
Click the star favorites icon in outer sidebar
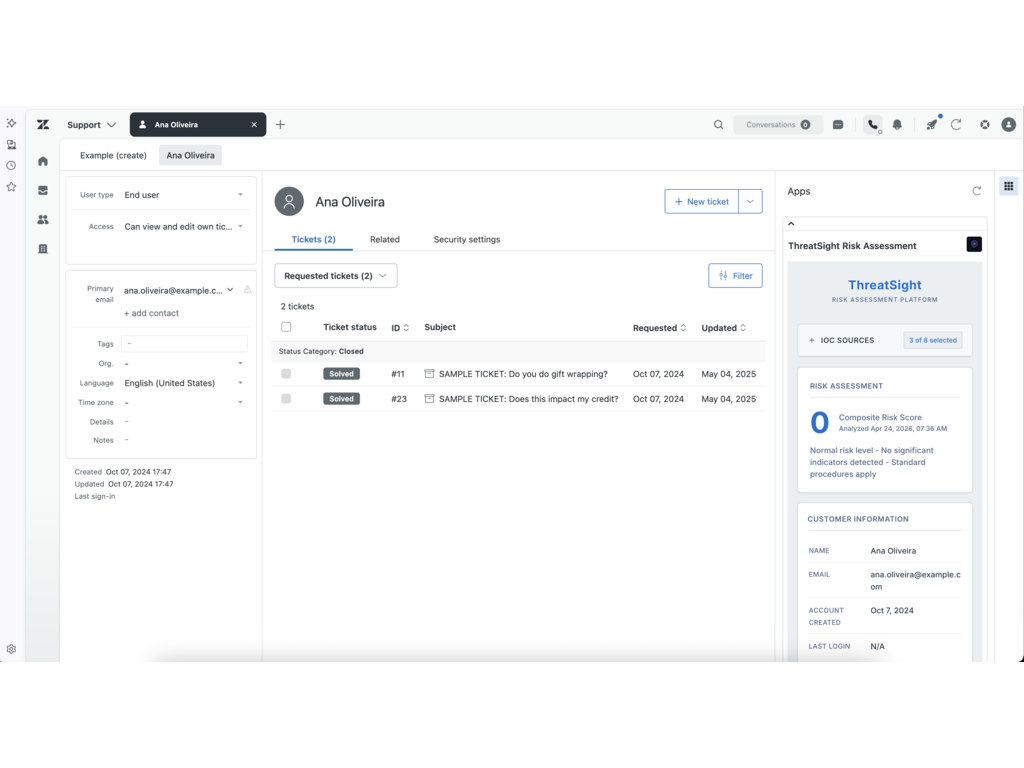click(11, 187)
